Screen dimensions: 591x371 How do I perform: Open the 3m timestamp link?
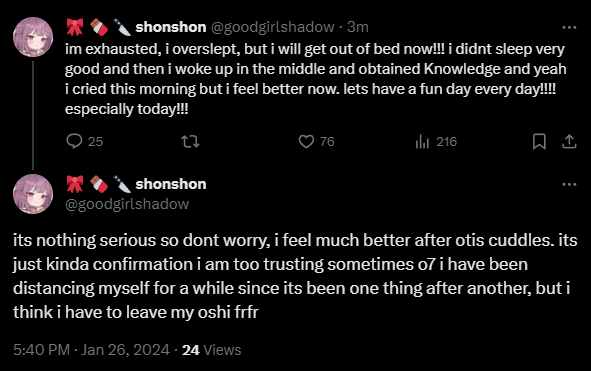(358, 27)
